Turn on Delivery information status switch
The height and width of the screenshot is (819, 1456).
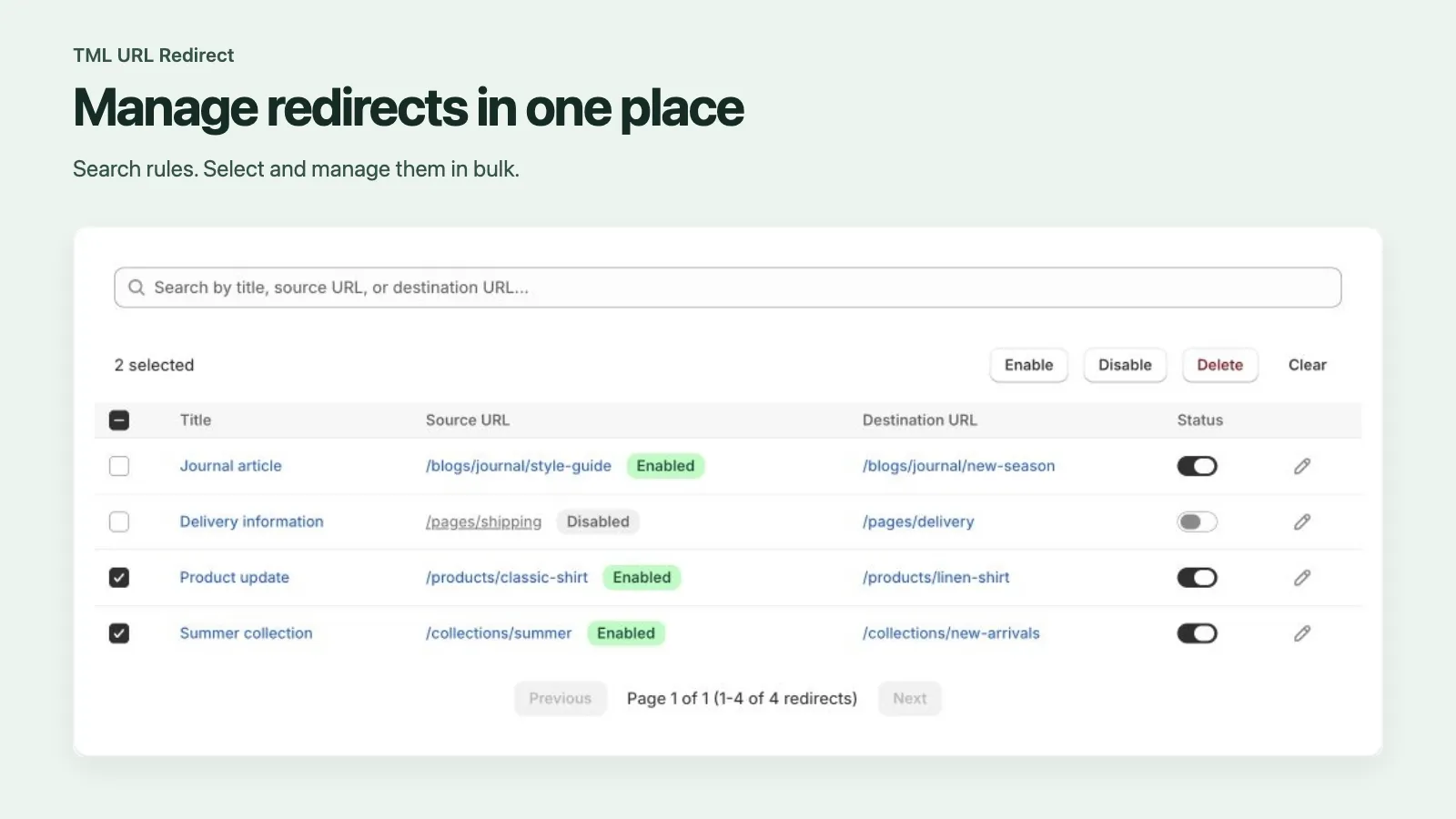pos(1197,521)
